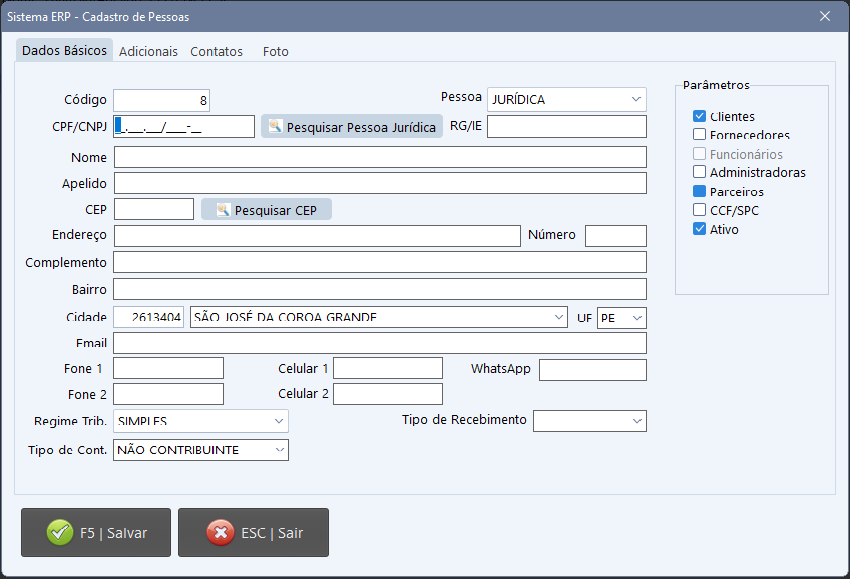
Task: Open the Contatos tab
Action: (x=216, y=51)
